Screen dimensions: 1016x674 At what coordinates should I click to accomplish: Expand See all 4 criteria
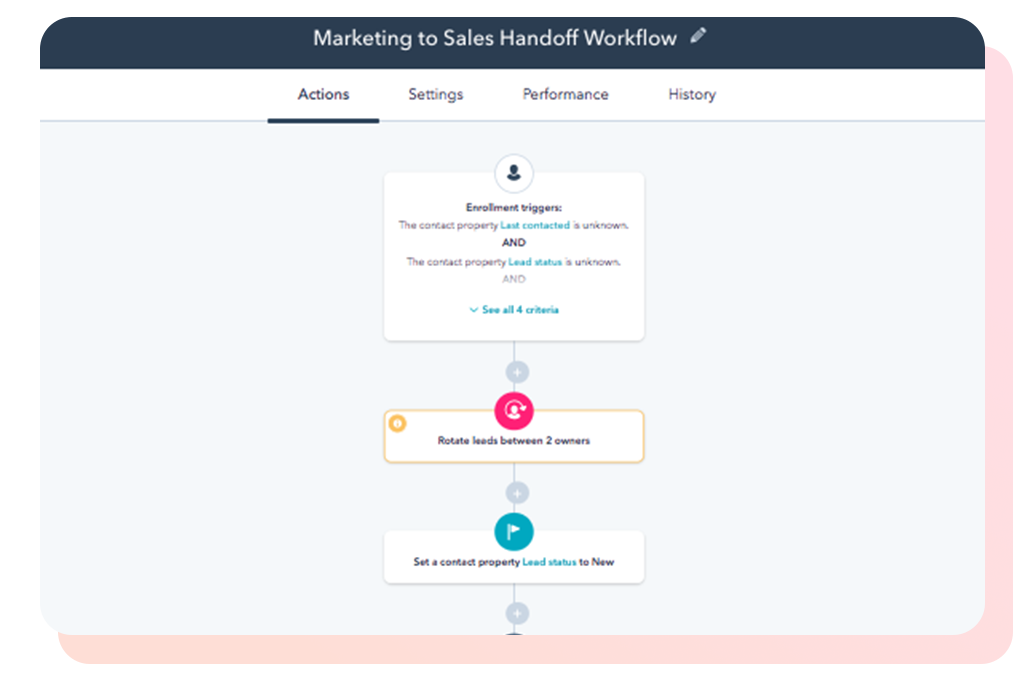pyautogui.click(x=514, y=310)
